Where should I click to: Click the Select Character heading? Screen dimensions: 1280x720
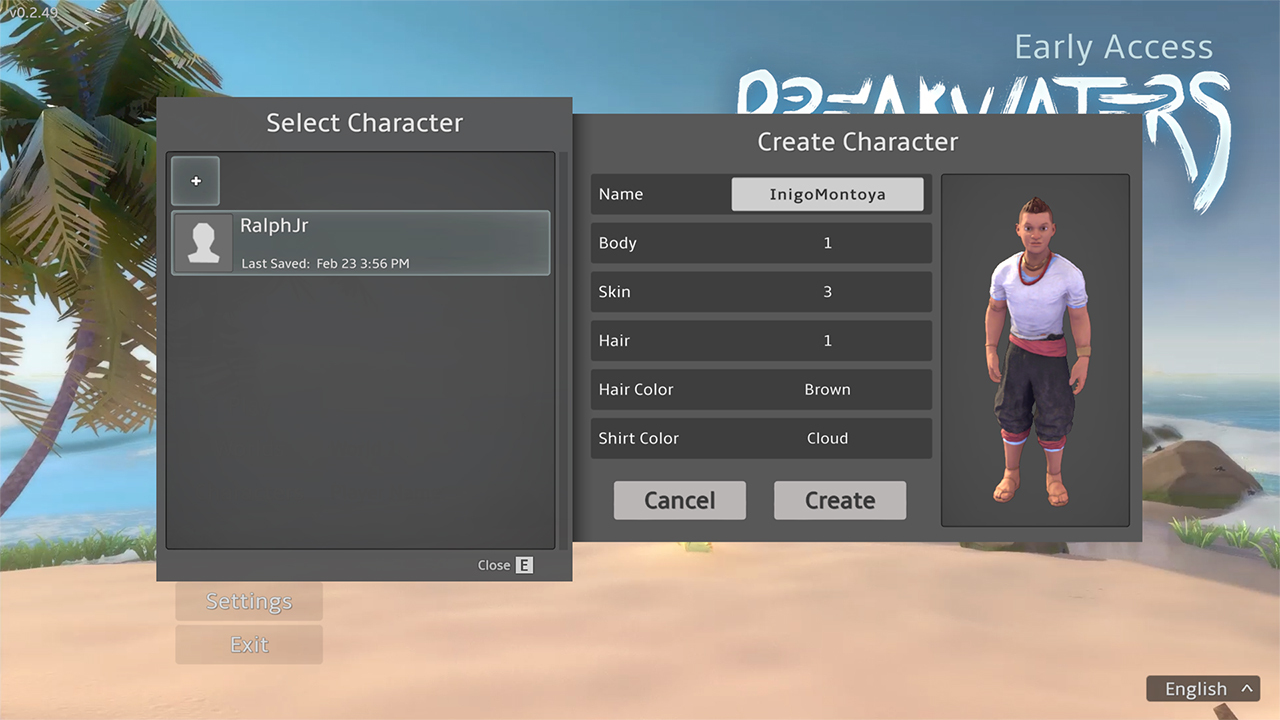[x=364, y=123]
